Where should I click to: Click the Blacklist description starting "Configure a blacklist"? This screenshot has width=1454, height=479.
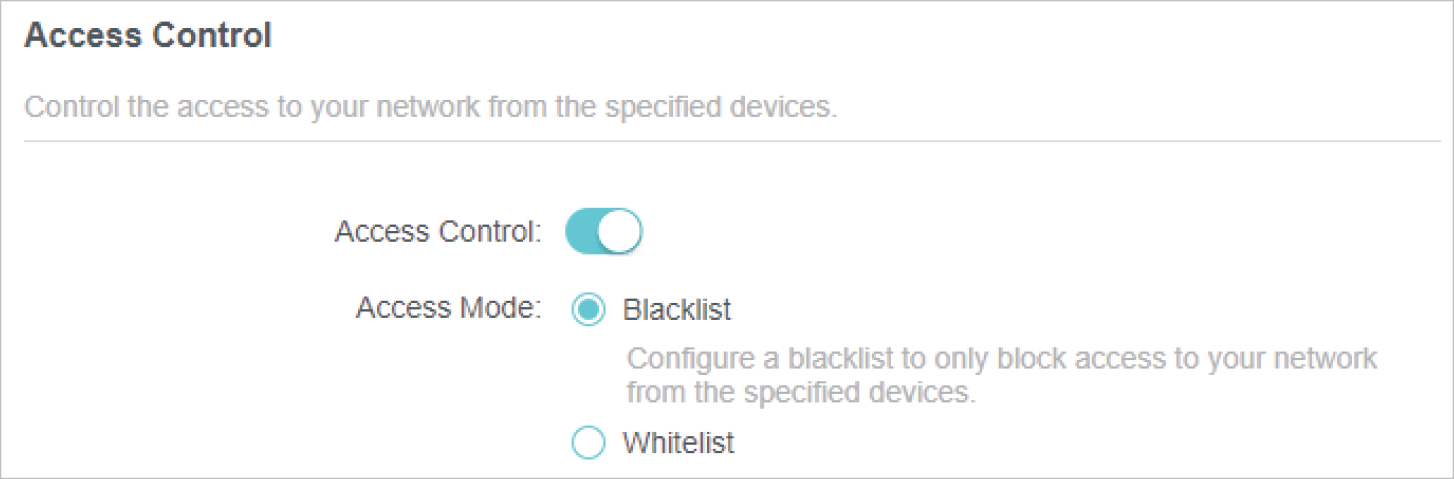(x=1001, y=358)
